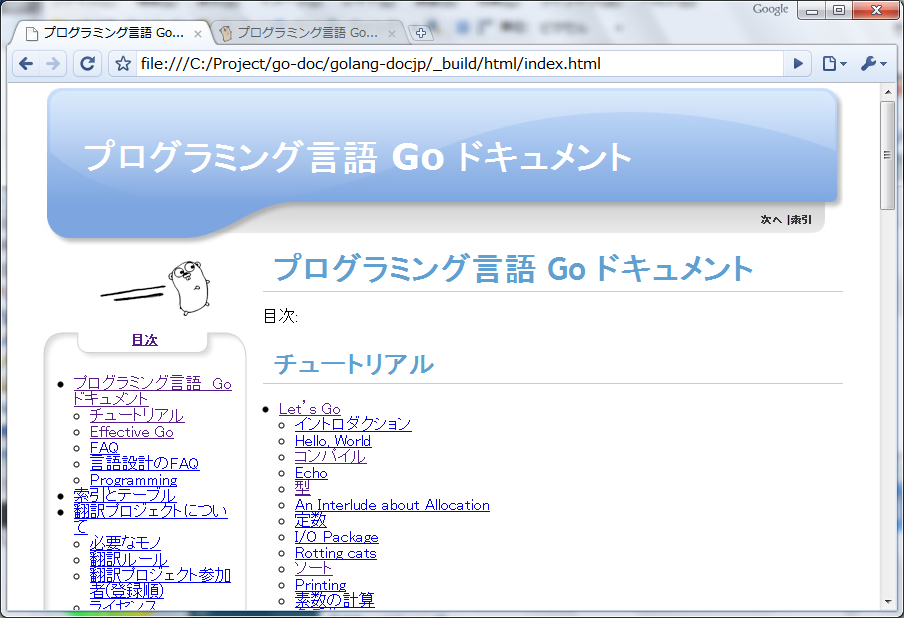The height and width of the screenshot is (618, 904).
Task: Open the ソート link
Action: pos(313,568)
